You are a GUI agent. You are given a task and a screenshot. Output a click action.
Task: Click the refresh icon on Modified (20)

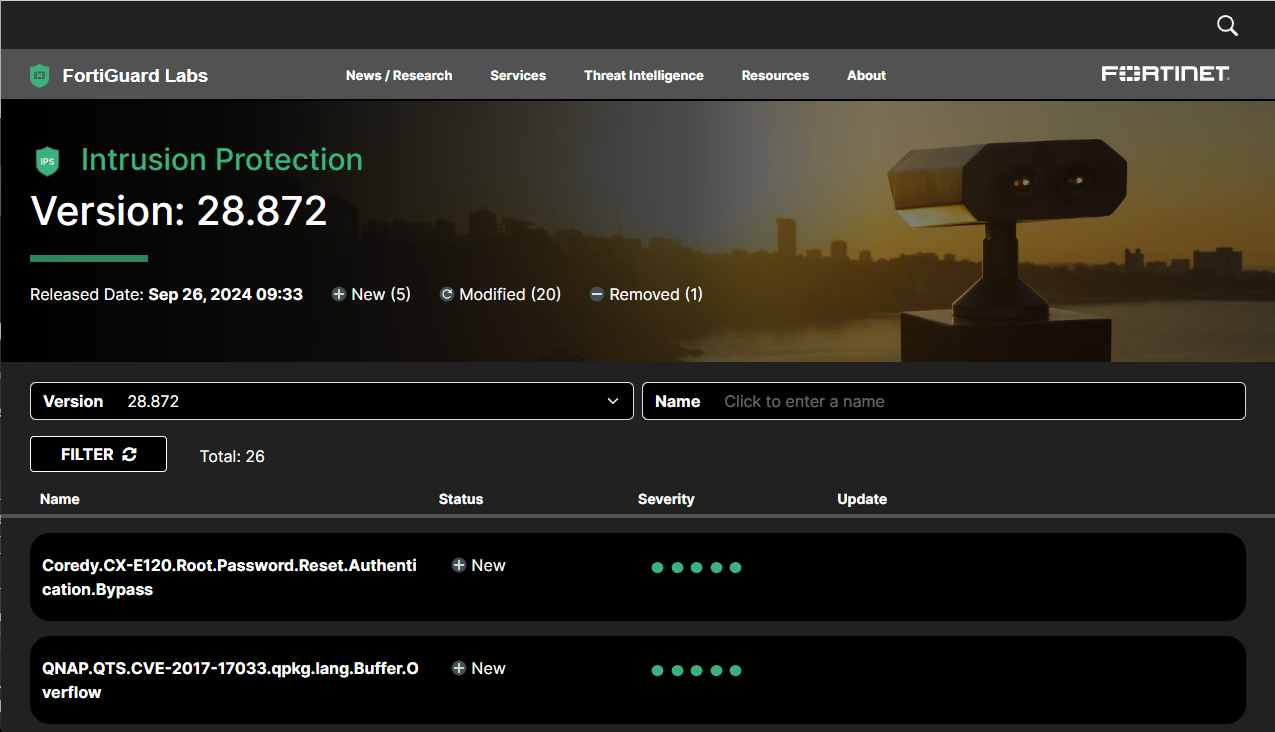point(446,293)
